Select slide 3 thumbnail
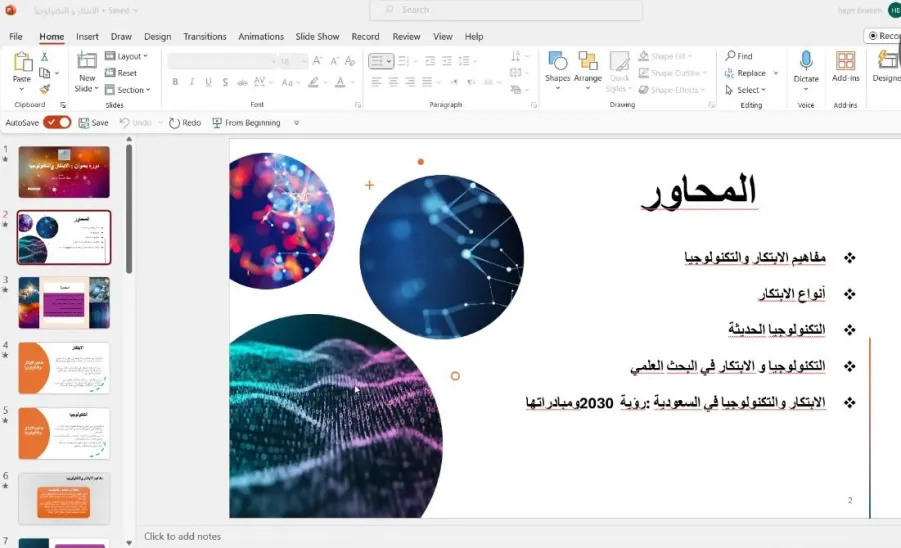Screen dimensions: 901x548 64,303
